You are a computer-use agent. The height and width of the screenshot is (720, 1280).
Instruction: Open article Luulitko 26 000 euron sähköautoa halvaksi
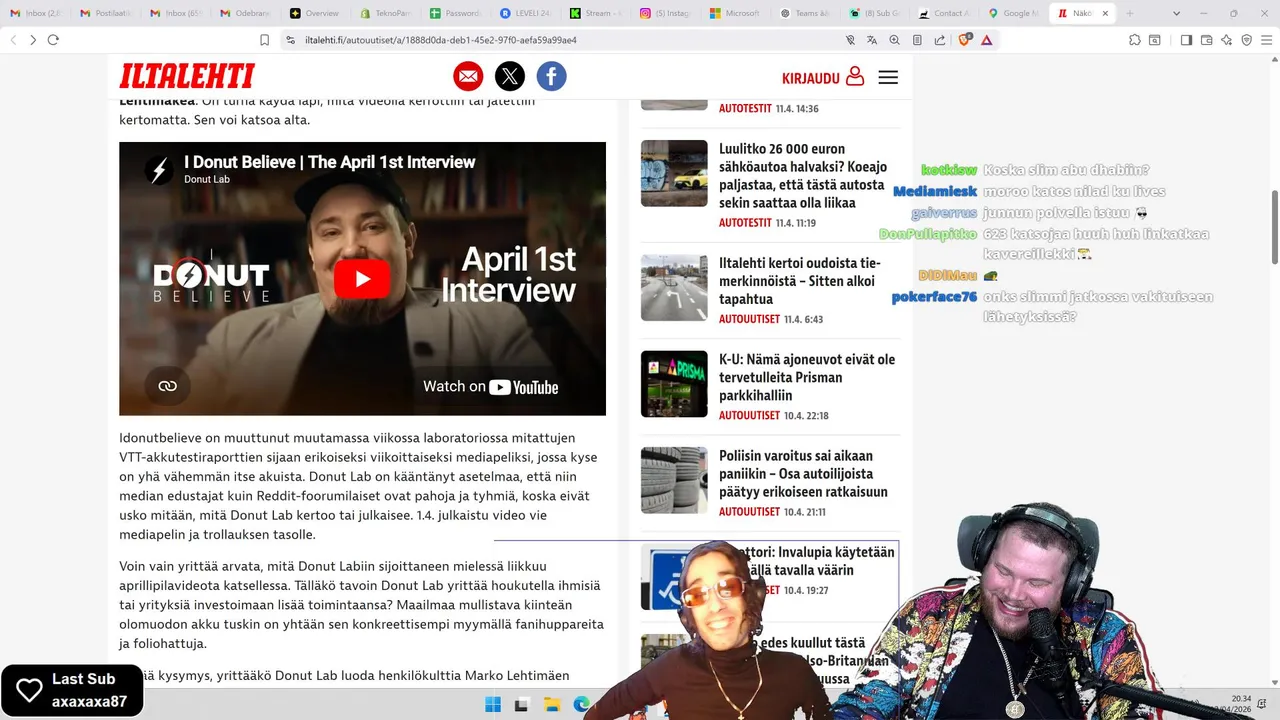tap(802, 176)
